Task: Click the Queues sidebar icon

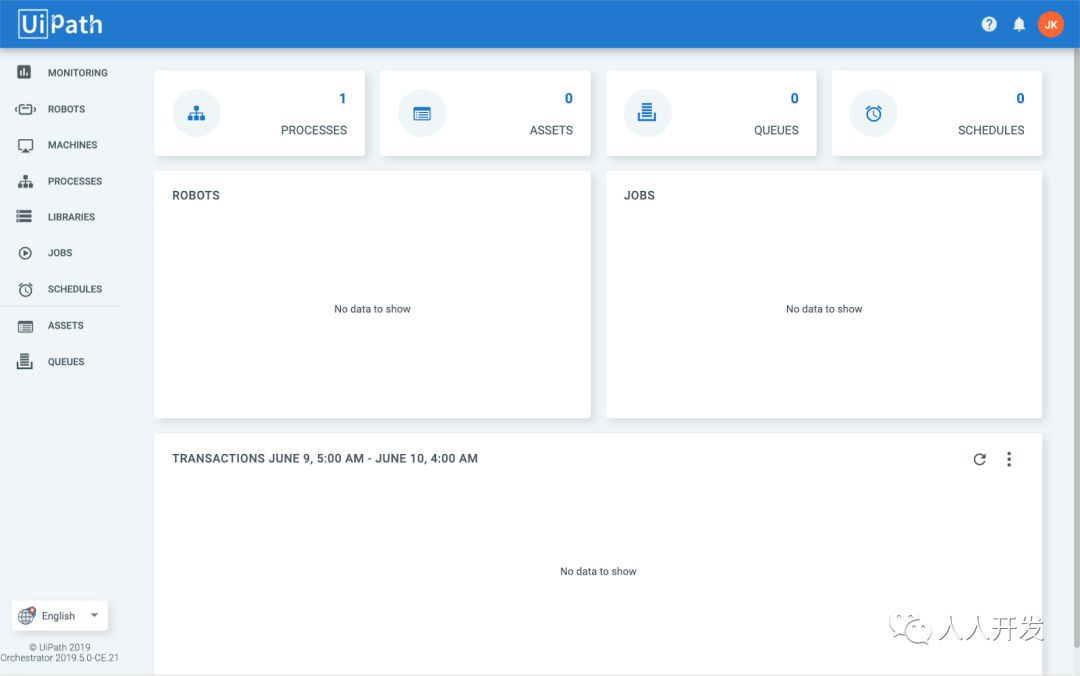Action: point(25,361)
